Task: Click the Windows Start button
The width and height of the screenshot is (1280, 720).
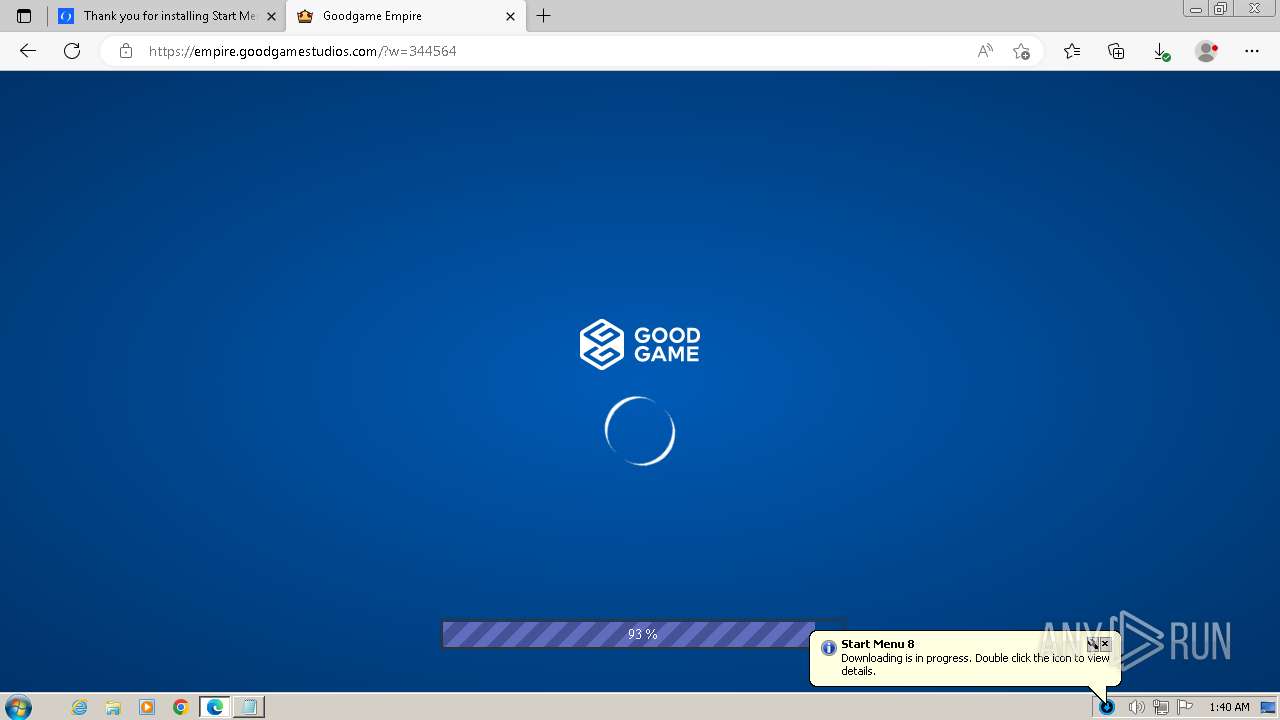Action: (18, 707)
